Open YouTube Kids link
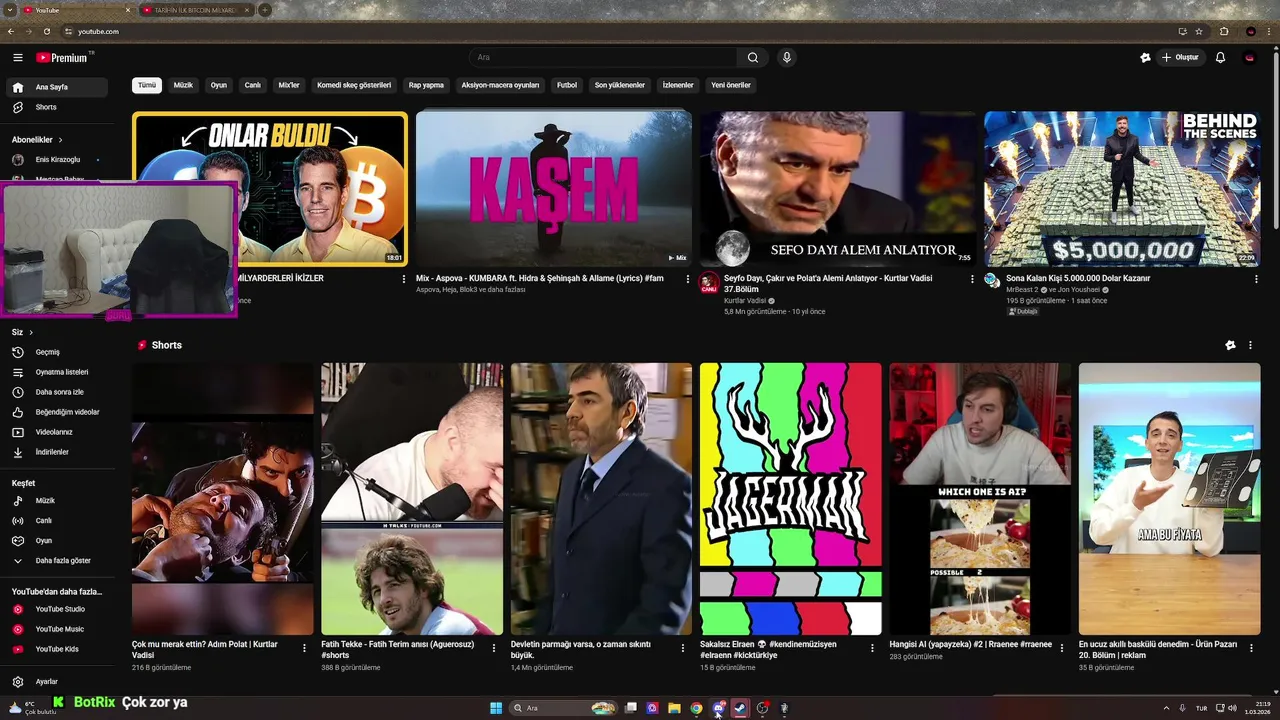Viewport: 1280px width, 720px height. coord(56,649)
